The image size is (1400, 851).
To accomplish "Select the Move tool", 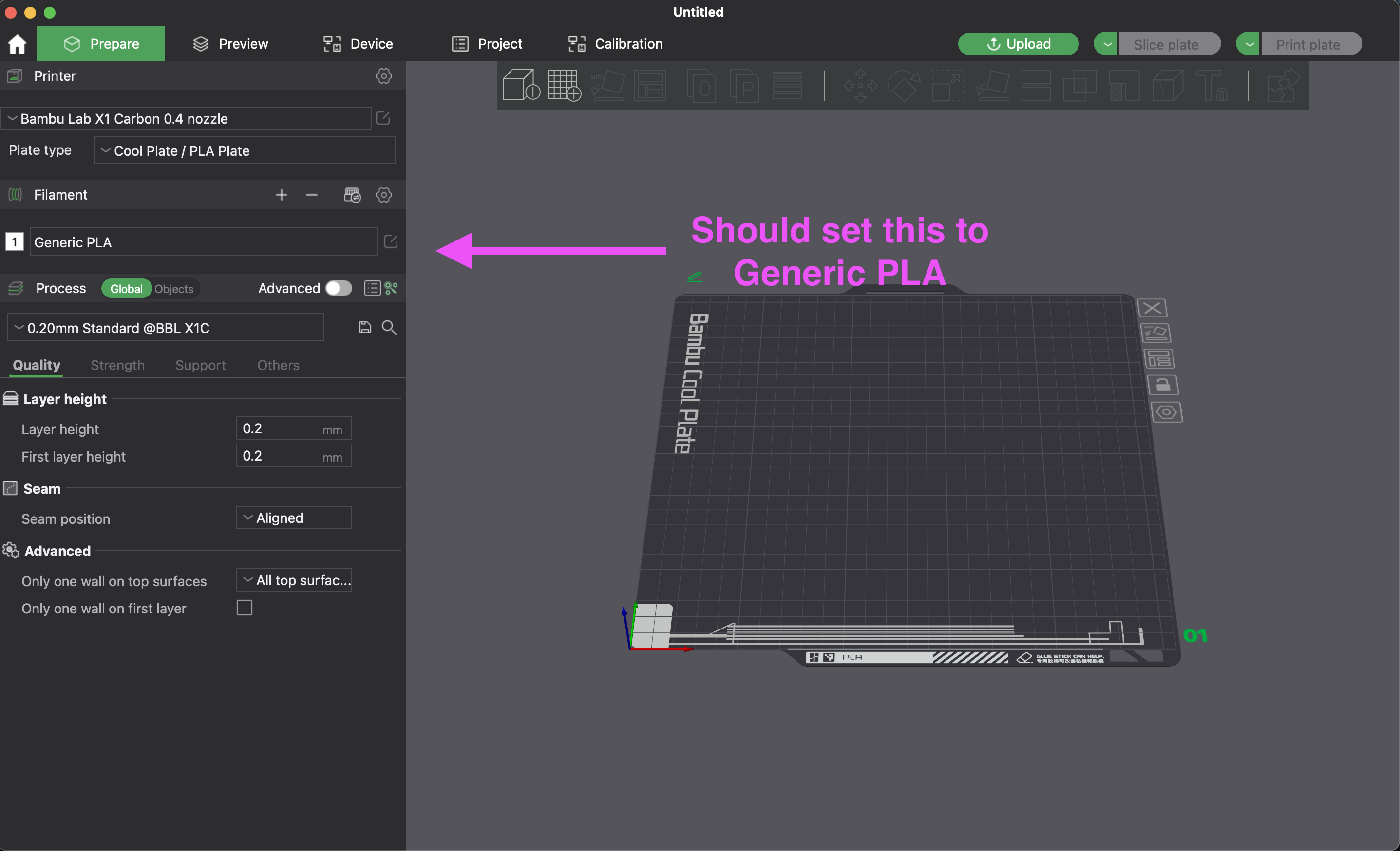I will [860, 86].
